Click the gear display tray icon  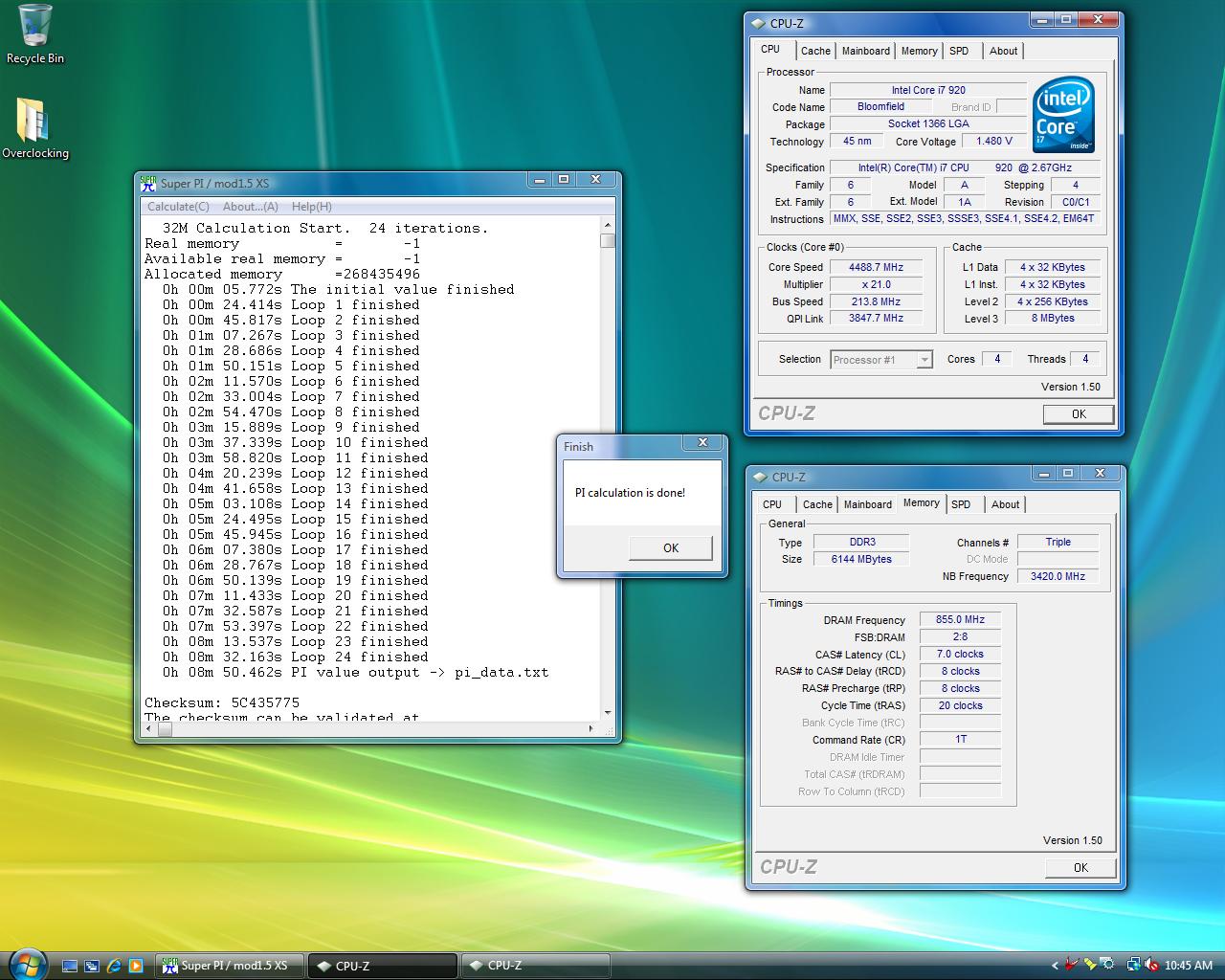coord(1107,966)
